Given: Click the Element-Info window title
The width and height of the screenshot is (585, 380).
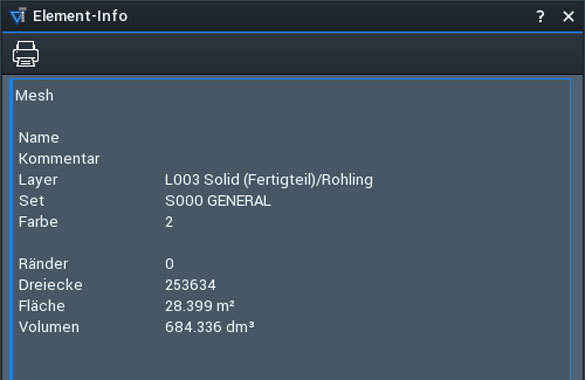Looking at the screenshot, I should [80, 16].
